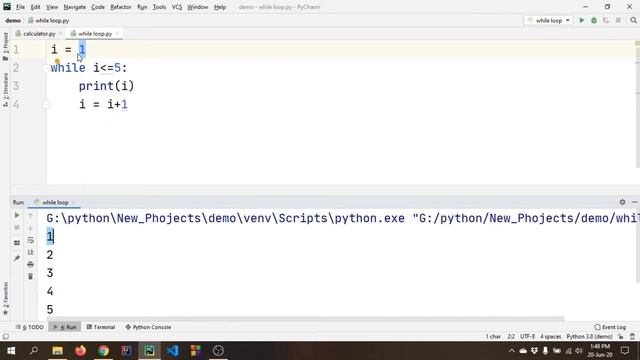The image size is (640, 360).
Task: Open Firefox from the taskbar
Action: [80, 351]
